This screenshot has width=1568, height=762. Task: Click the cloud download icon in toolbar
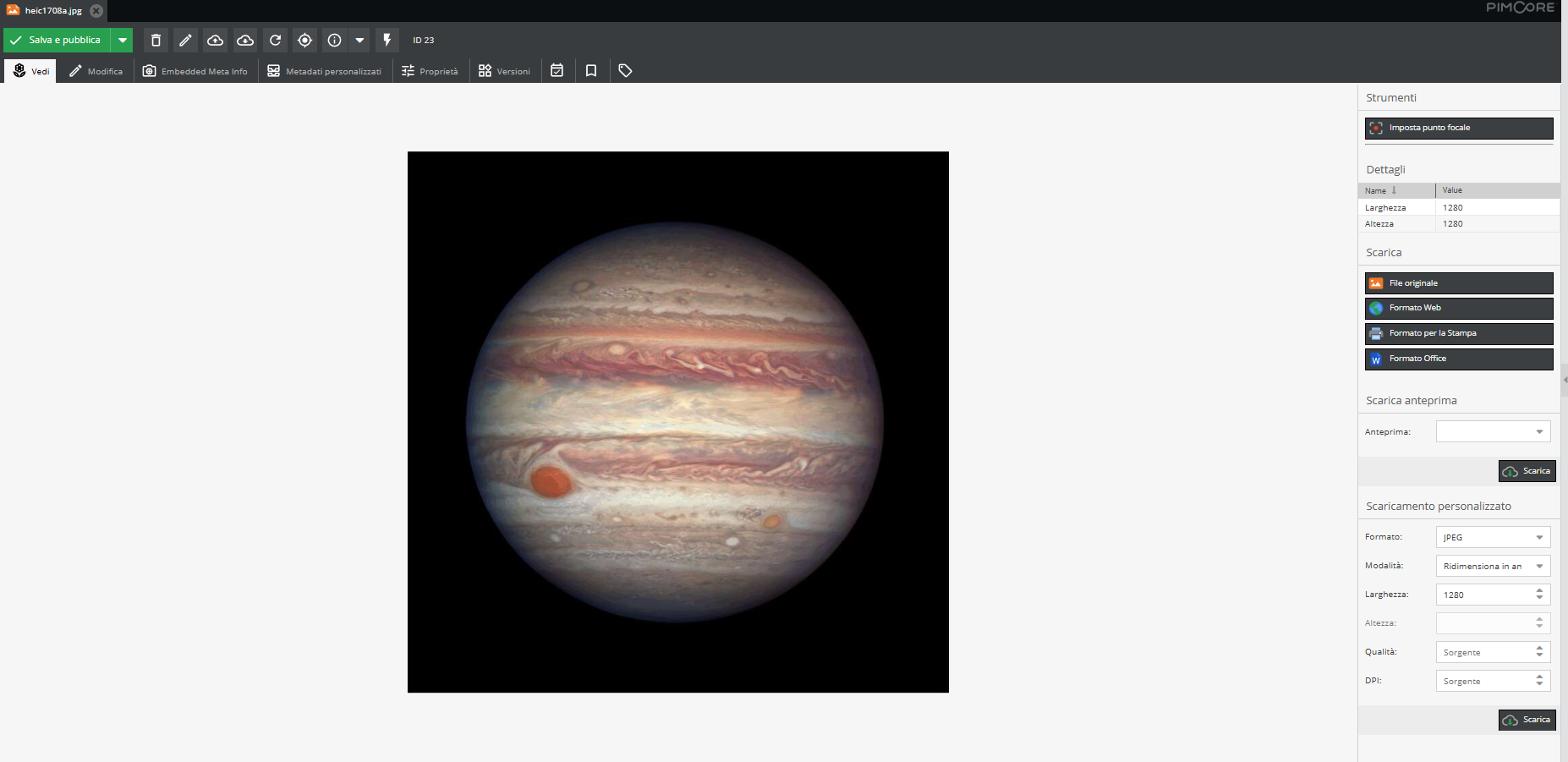245,41
